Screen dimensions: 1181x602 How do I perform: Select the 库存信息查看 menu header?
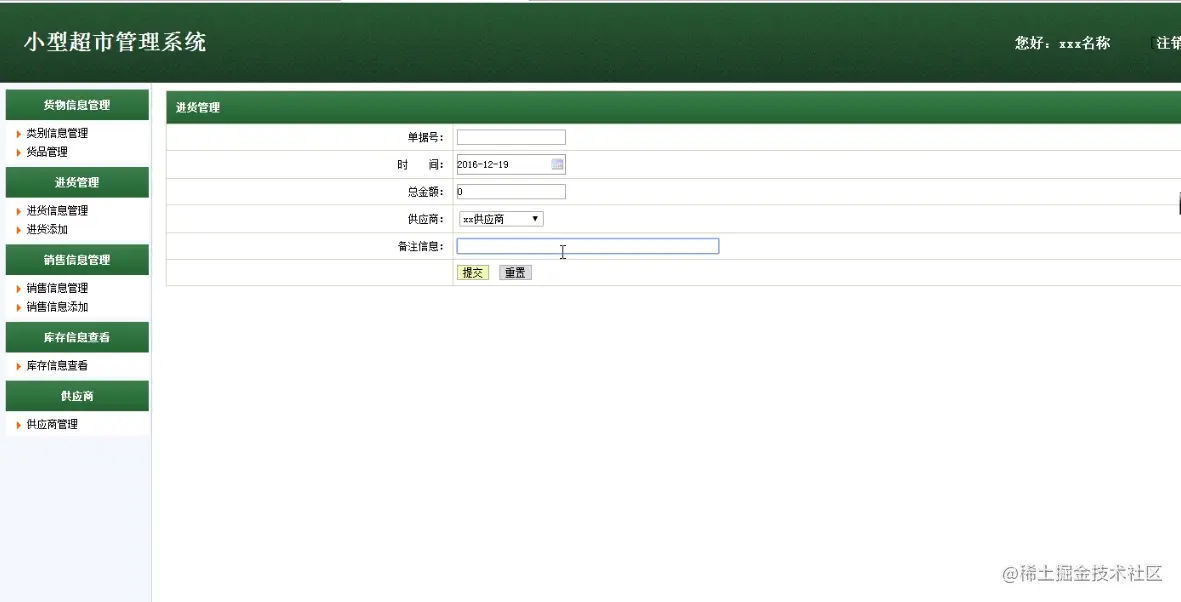(77, 338)
